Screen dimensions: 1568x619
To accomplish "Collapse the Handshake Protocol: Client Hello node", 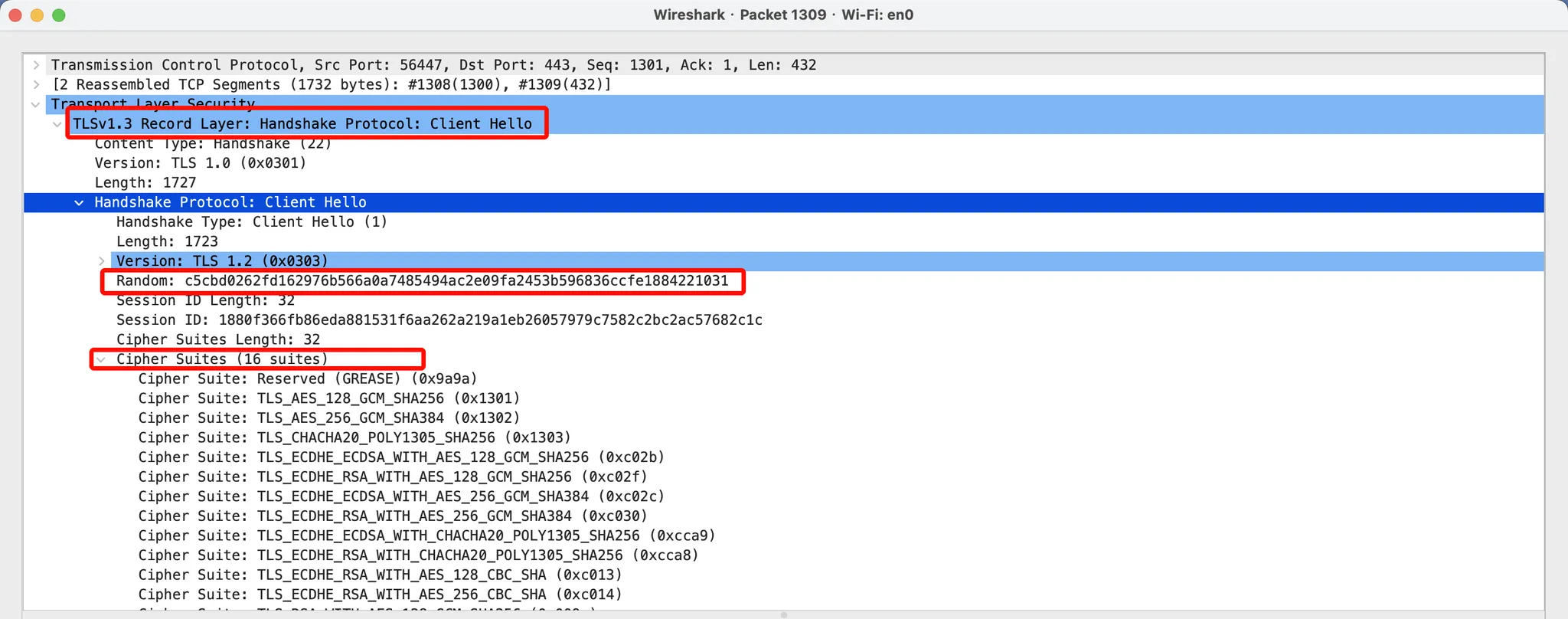I will click(79, 202).
